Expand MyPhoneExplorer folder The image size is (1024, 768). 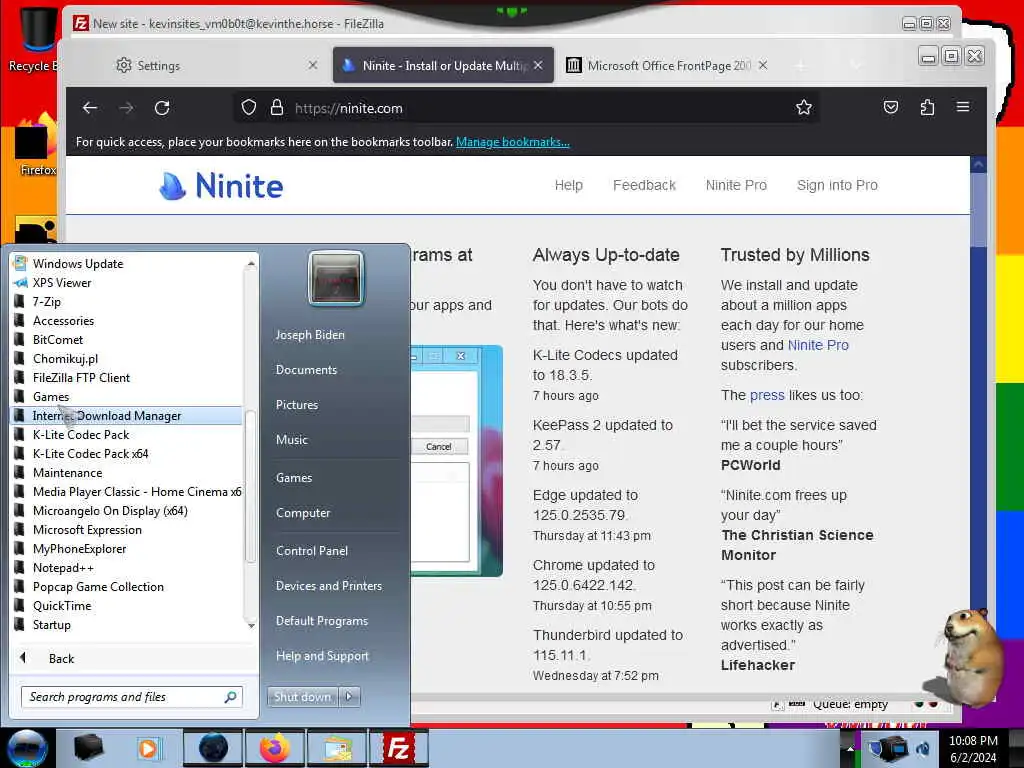click(127, 549)
